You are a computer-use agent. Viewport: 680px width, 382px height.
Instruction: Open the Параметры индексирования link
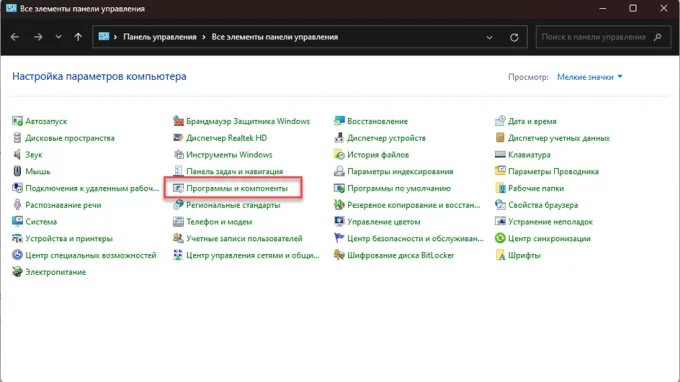coord(400,171)
